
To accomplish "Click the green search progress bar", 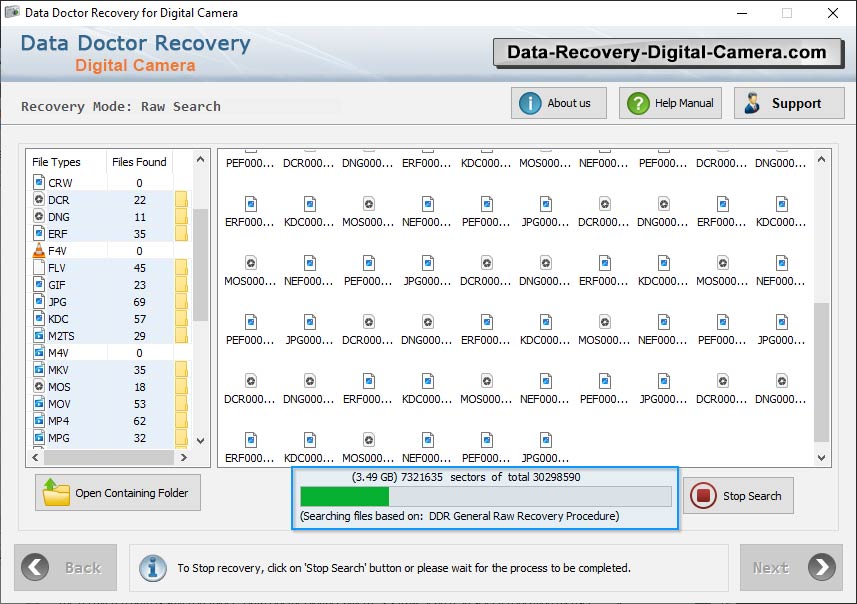I will [x=345, y=496].
